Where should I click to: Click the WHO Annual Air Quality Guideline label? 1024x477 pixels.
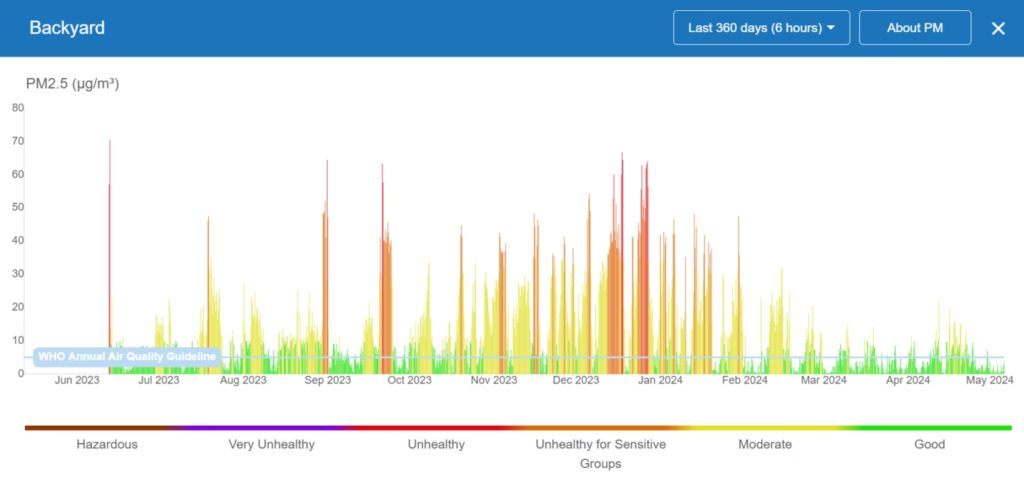(126, 357)
